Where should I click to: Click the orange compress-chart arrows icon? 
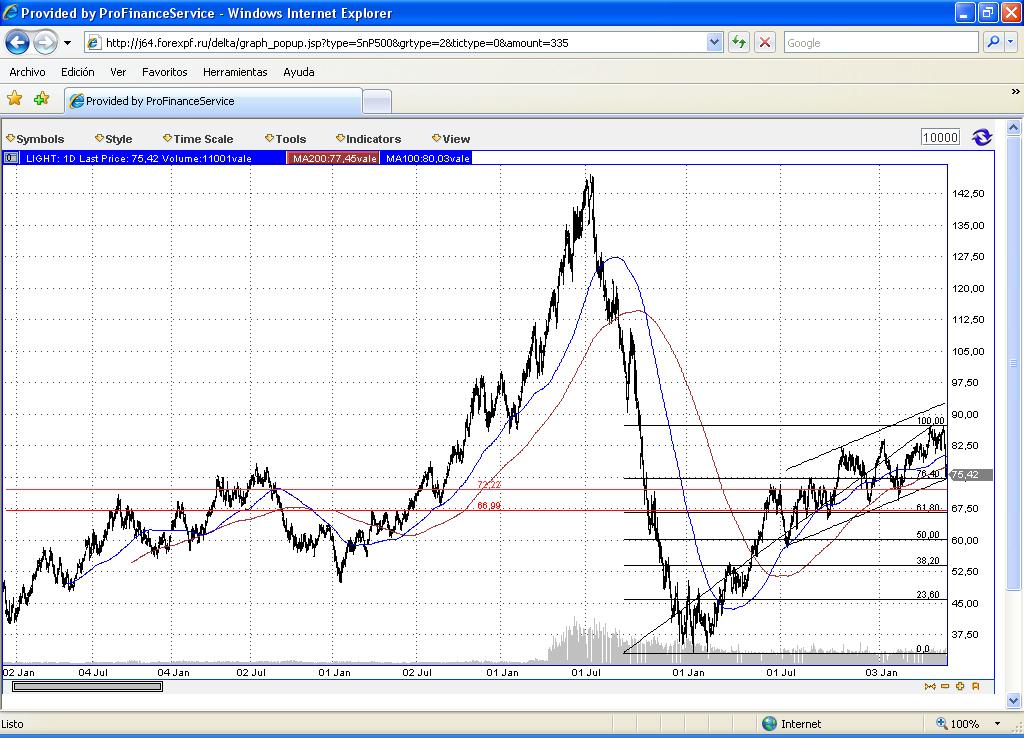930,686
